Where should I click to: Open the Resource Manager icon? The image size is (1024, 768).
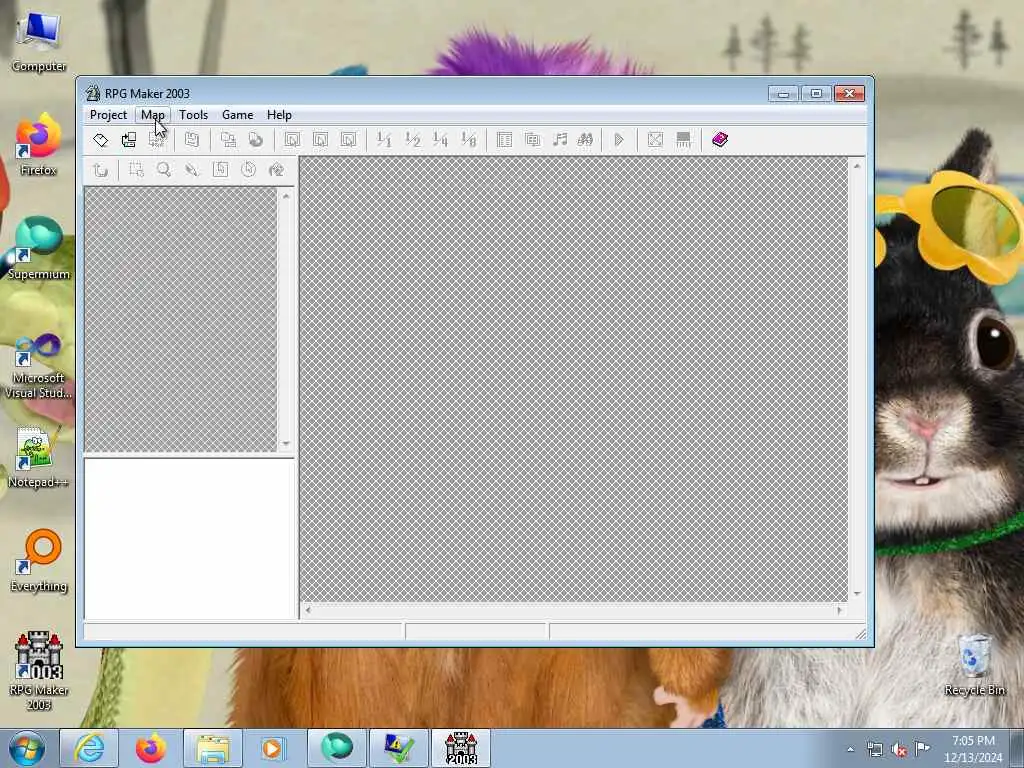click(532, 139)
